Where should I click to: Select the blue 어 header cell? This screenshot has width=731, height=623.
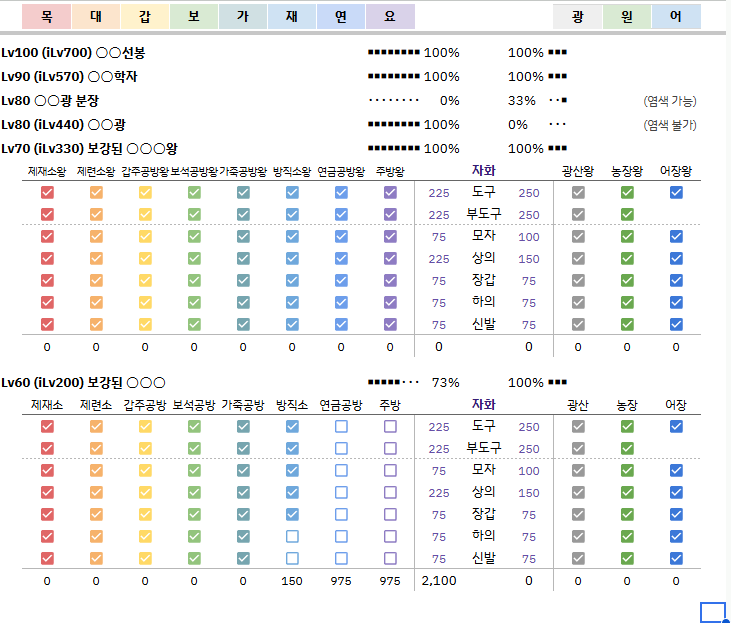tap(676, 17)
